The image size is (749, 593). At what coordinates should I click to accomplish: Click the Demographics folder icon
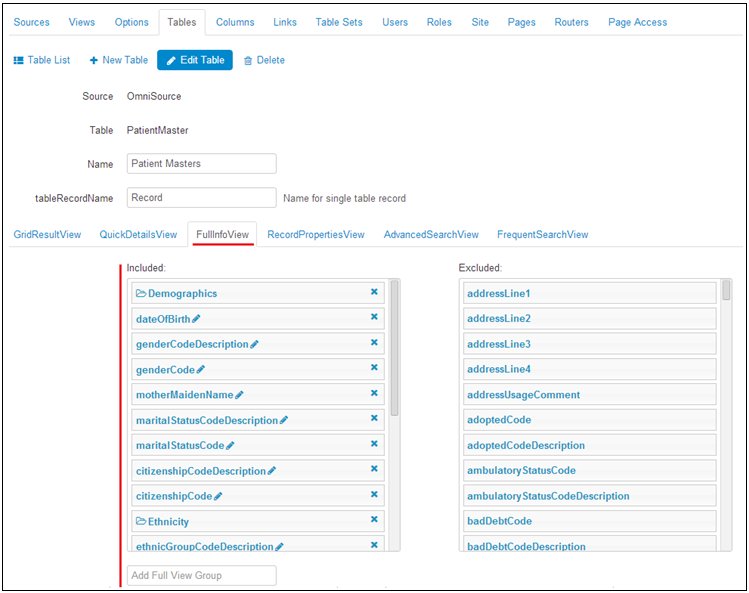[141, 294]
